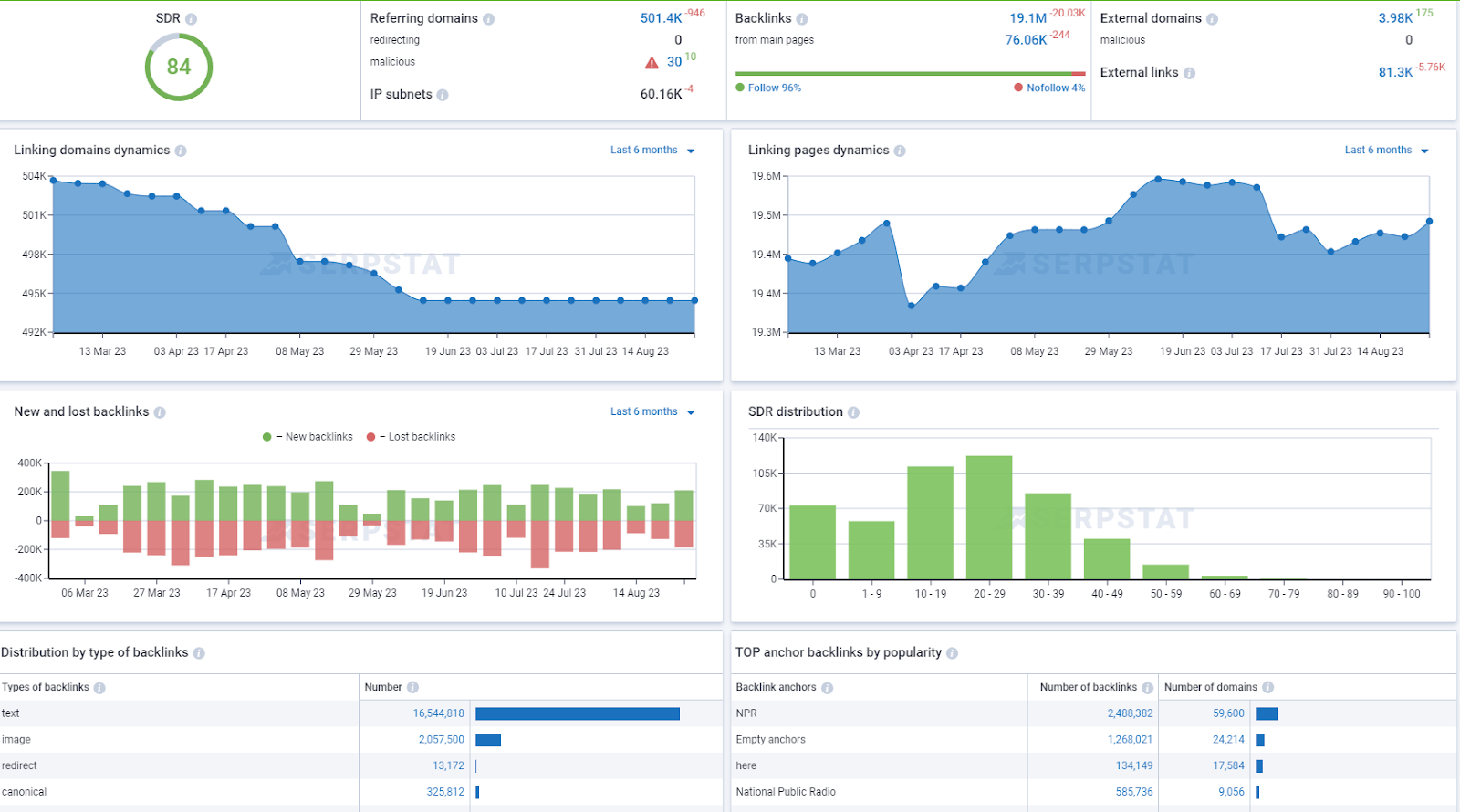Click the help icon beside Referring domains
The image size is (1460, 812).
point(489,19)
